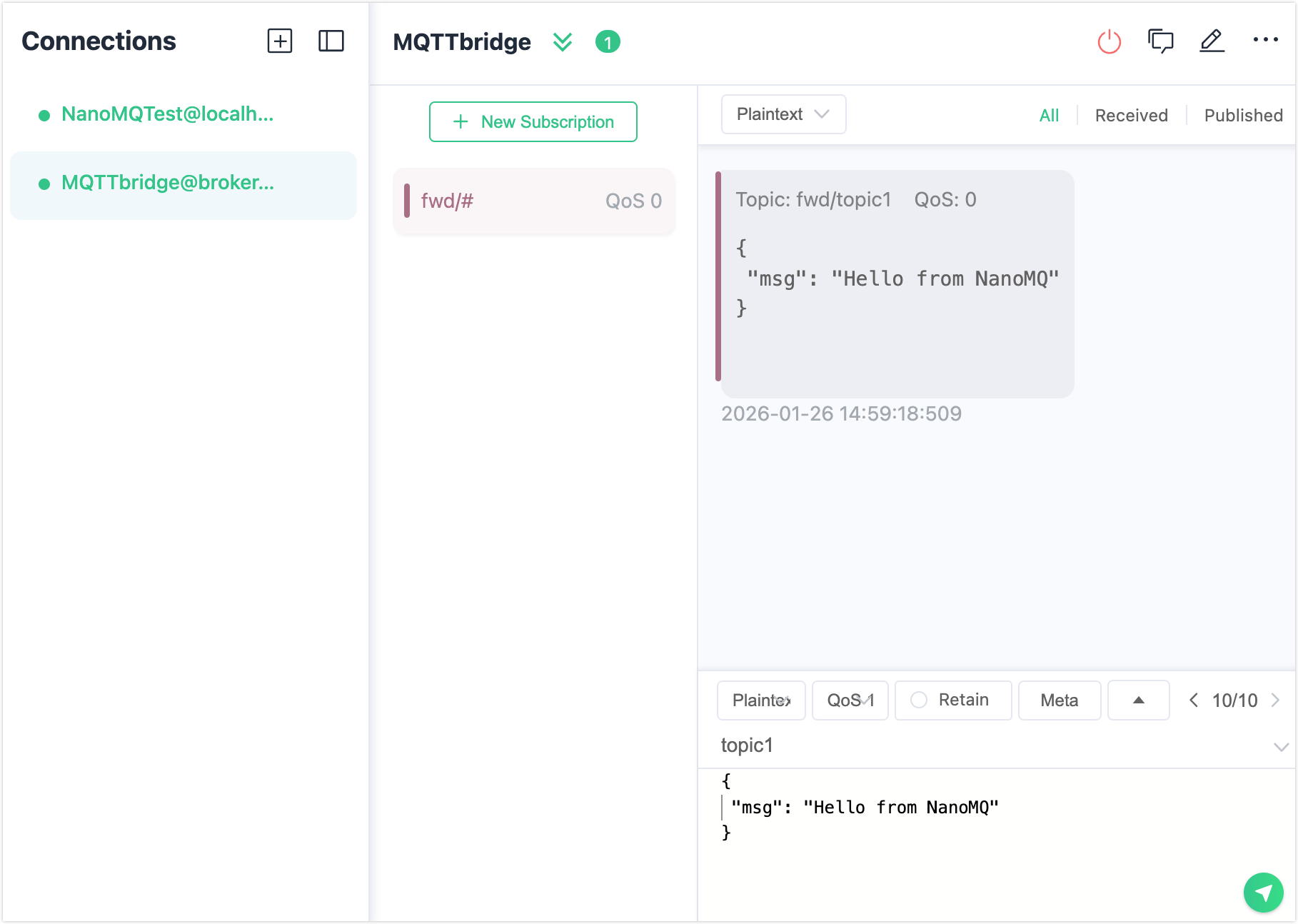The image size is (1298, 924).
Task: Click the red disconnect power icon
Action: [1109, 41]
